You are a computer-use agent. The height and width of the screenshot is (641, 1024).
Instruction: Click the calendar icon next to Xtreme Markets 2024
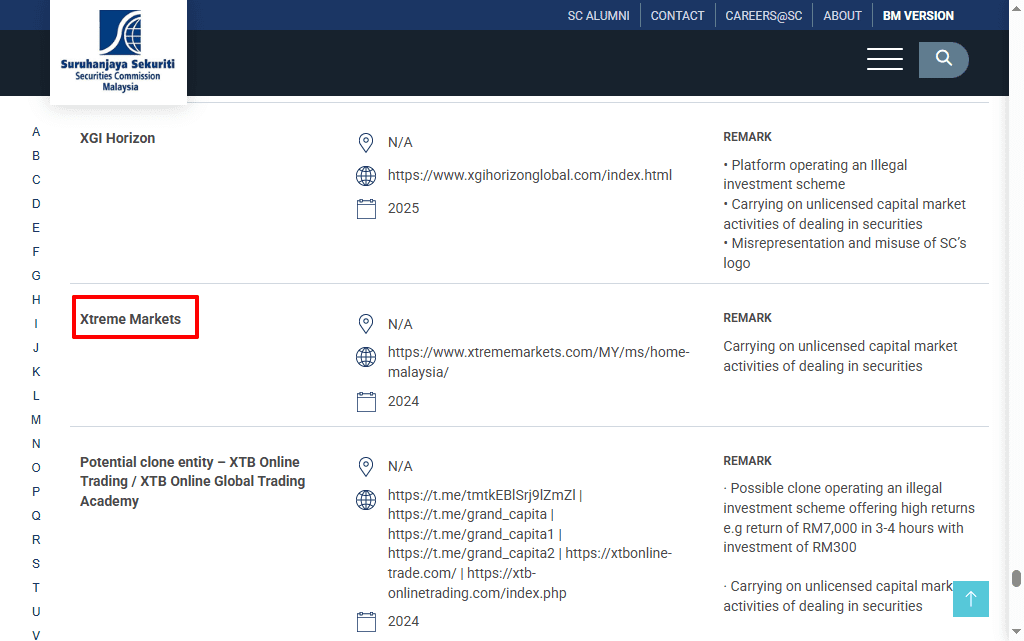(x=366, y=402)
